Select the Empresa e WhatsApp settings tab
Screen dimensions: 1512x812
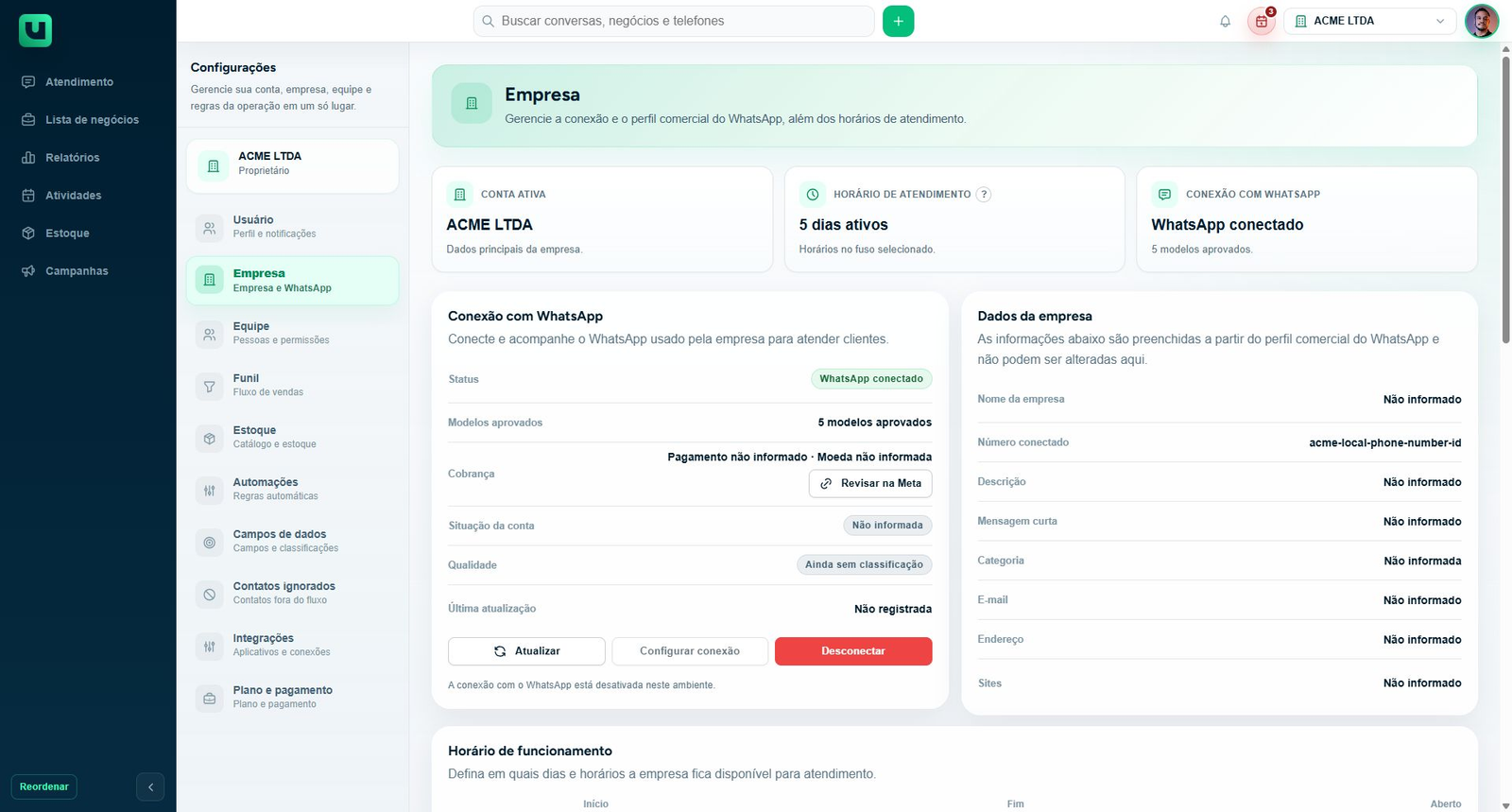coord(292,281)
